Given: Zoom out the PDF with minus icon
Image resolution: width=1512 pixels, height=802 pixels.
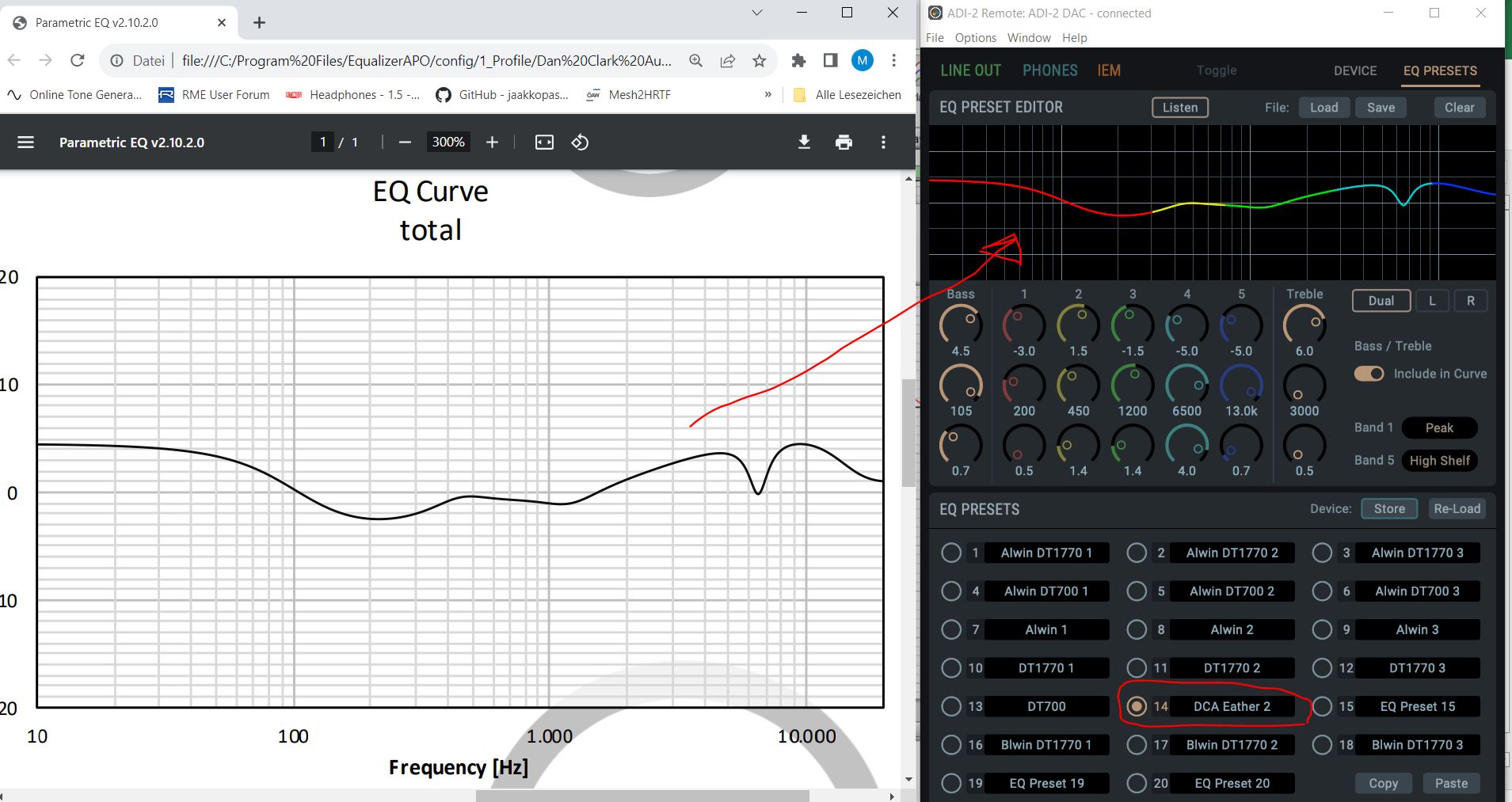Looking at the screenshot, I should point(405,143).
